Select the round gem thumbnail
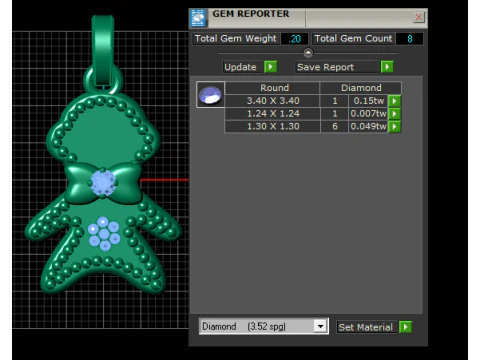This screenshot has height=360, width=480. click(210, 95)
